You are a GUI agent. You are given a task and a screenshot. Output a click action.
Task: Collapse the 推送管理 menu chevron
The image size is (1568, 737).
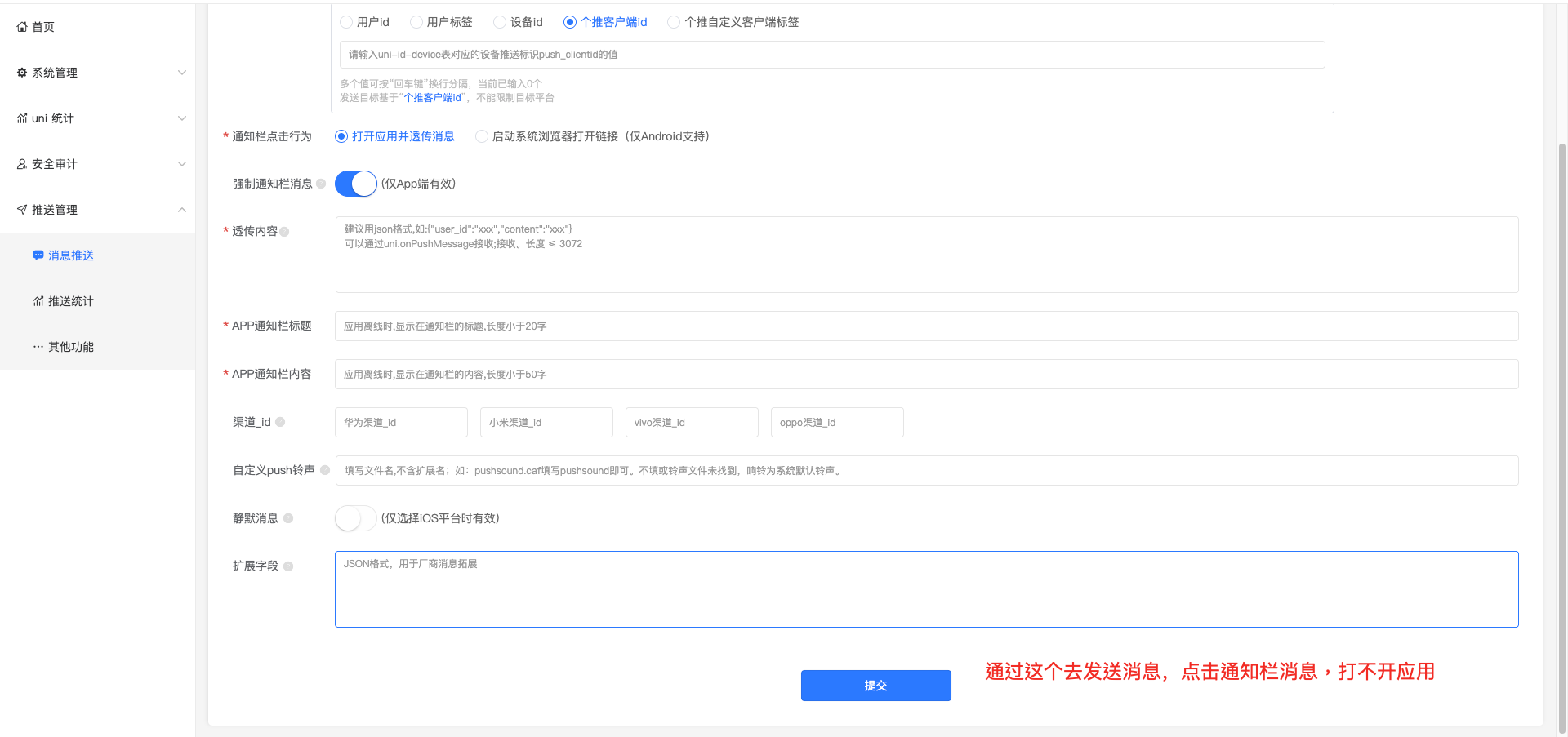click(182, 210)
